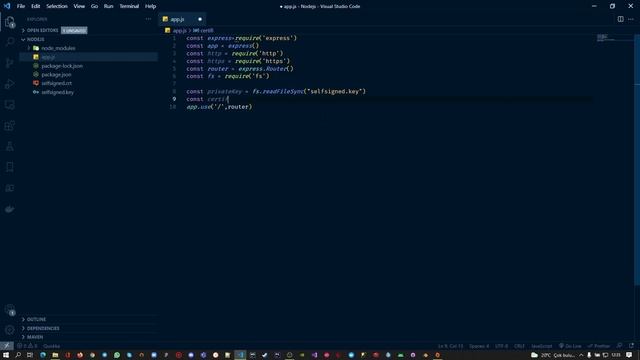Open the Source Control view
Image resolution: width=640 pixels, height=360 pixels.
coord(9,63)
